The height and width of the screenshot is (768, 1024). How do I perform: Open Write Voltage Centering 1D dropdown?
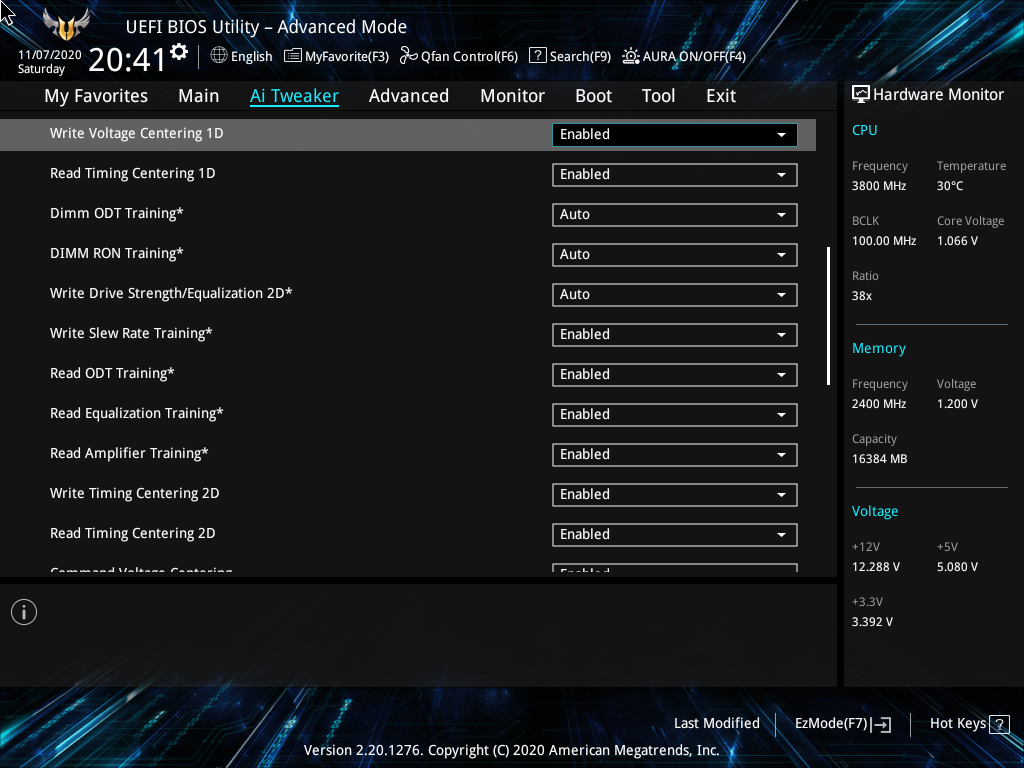pyautogui.click(x=675, y=135)
